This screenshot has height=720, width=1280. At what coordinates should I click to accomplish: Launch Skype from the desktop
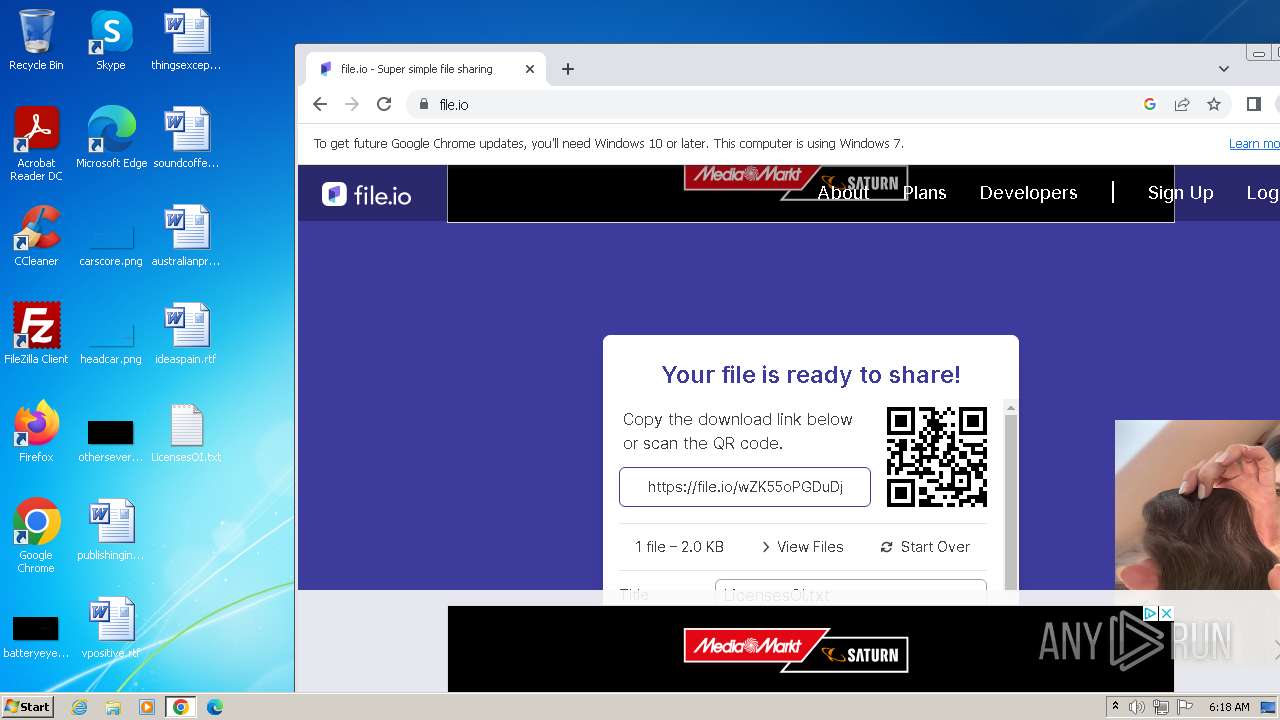tap(111, 40)
